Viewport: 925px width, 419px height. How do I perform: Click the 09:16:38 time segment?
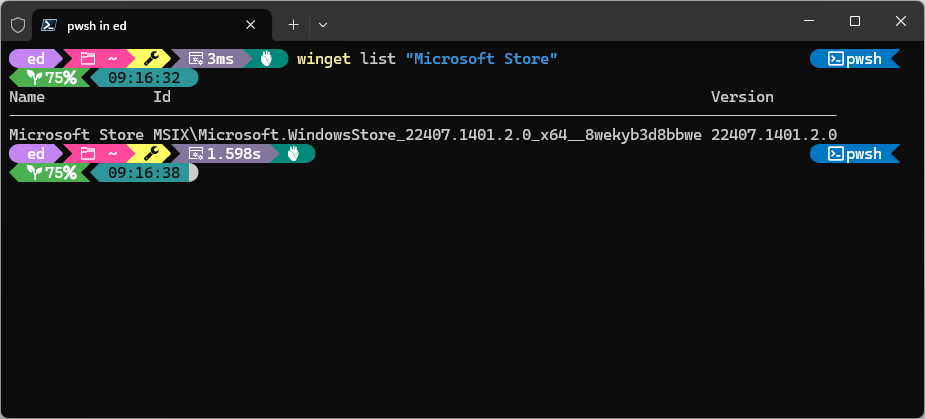(x=145, y=173)
